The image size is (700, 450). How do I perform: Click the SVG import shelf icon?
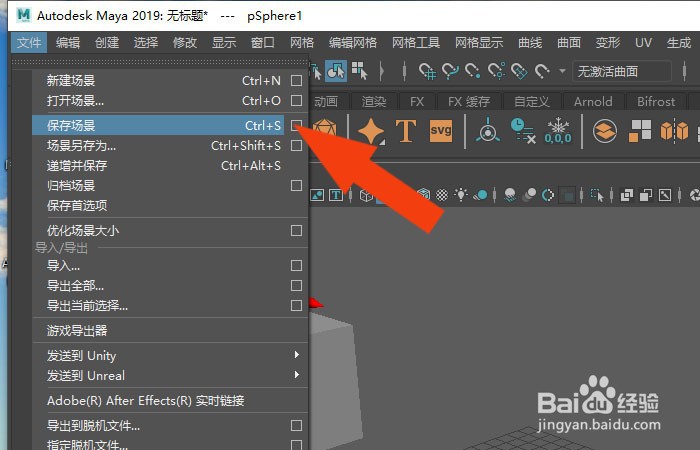point(441,131)
